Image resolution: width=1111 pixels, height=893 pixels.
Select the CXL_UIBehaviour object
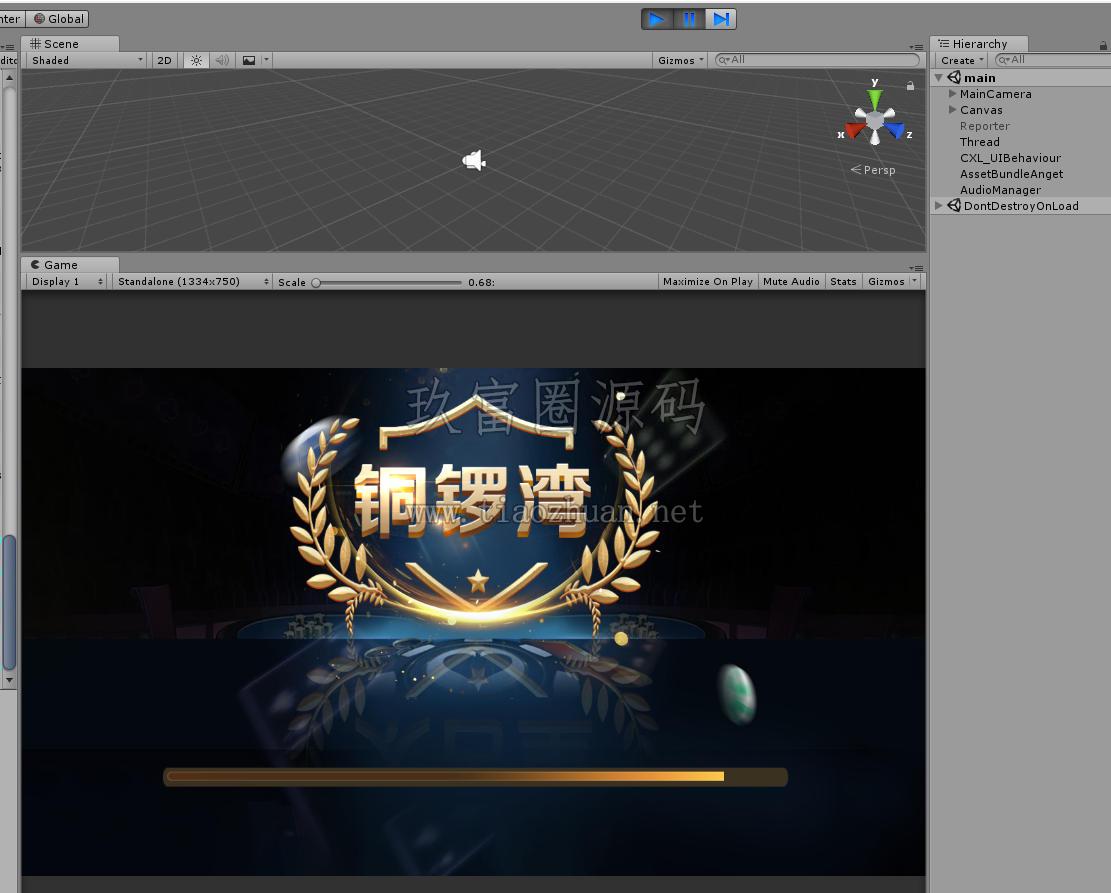pyautogui.click(x=1010, y=158)
